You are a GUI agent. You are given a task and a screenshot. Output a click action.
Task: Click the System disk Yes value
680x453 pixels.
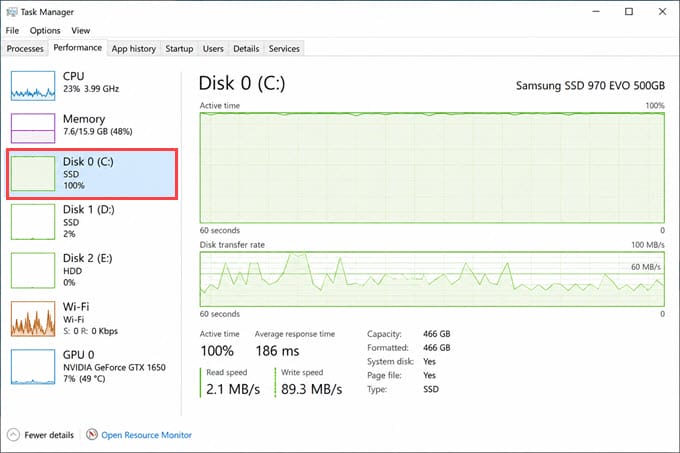tap(429, 362)
